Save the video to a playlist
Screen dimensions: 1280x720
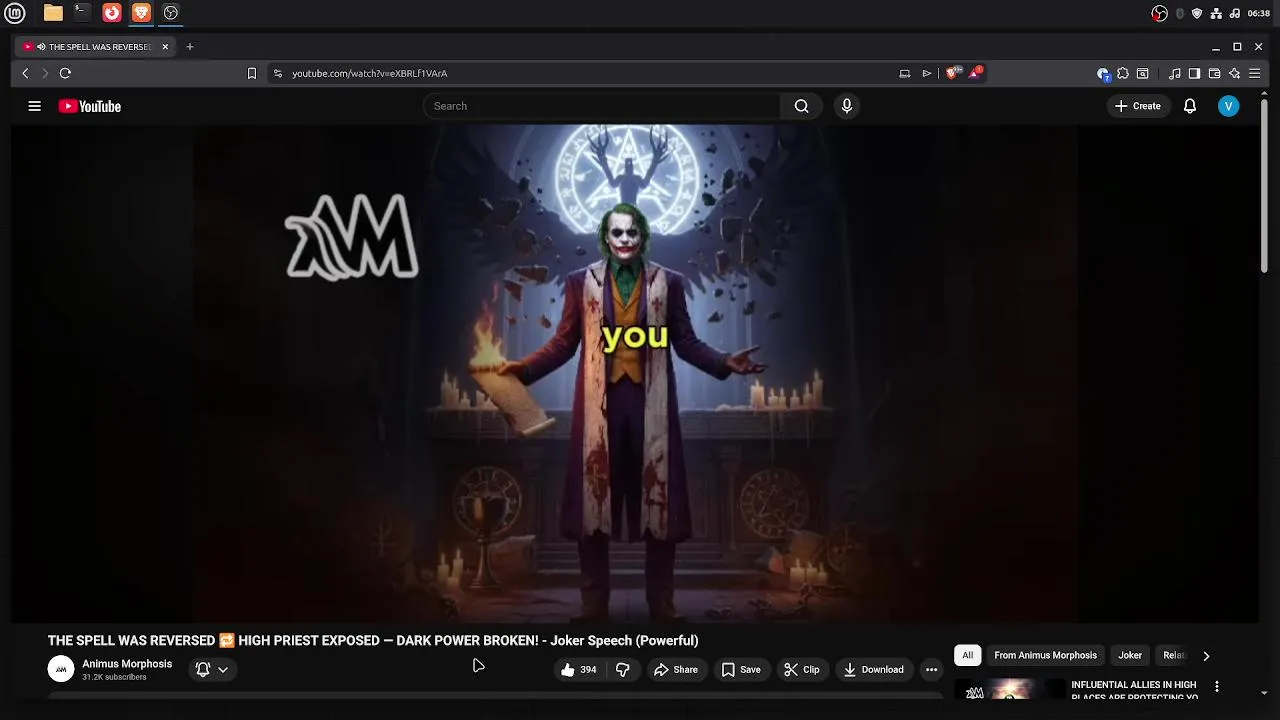pyautogui.click(x=741, y=670)
